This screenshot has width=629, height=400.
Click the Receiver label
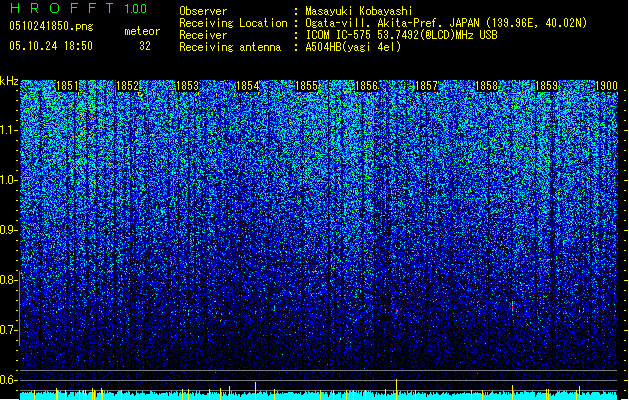point(203,35)
